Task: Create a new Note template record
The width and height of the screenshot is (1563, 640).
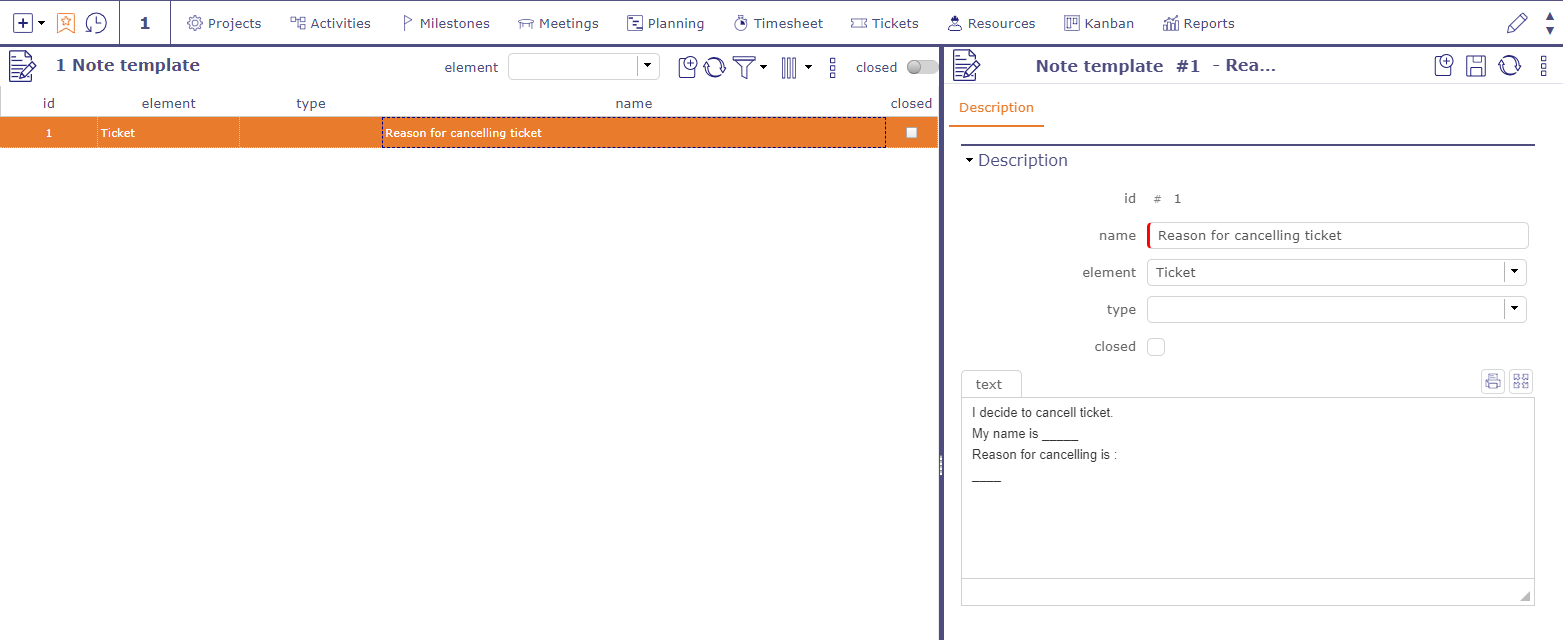Action: (x=688, y=66)
